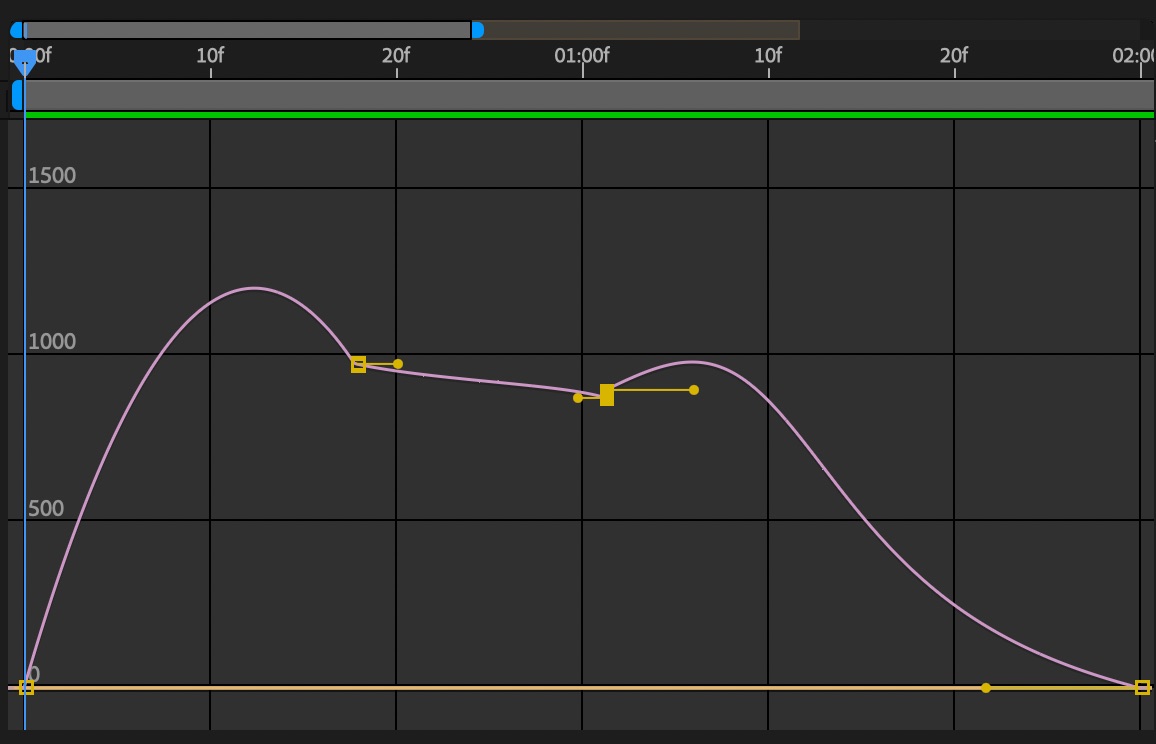1156x744 pixels.
Task: Click the pink curve at its highest peak
Action: click(254, 288)
